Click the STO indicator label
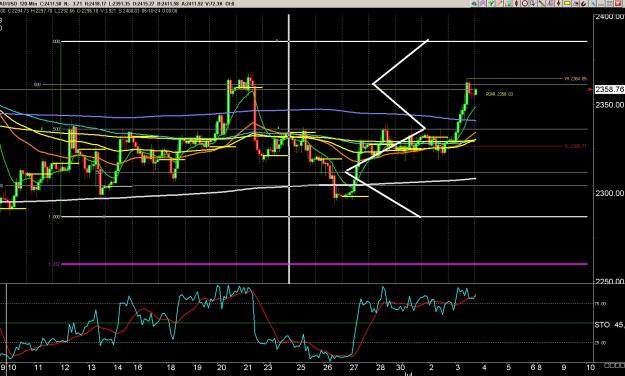 point(602,325)
